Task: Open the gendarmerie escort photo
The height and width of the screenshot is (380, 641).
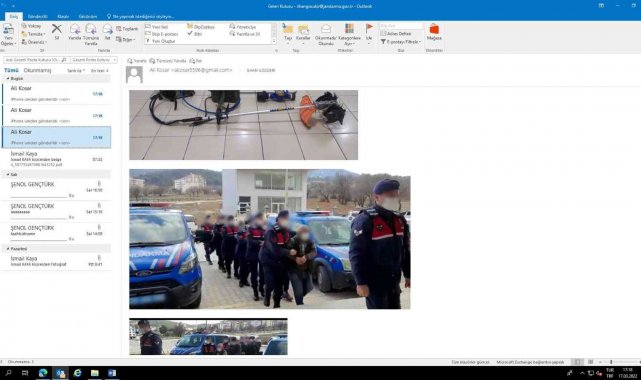Action: pos(270,239)
